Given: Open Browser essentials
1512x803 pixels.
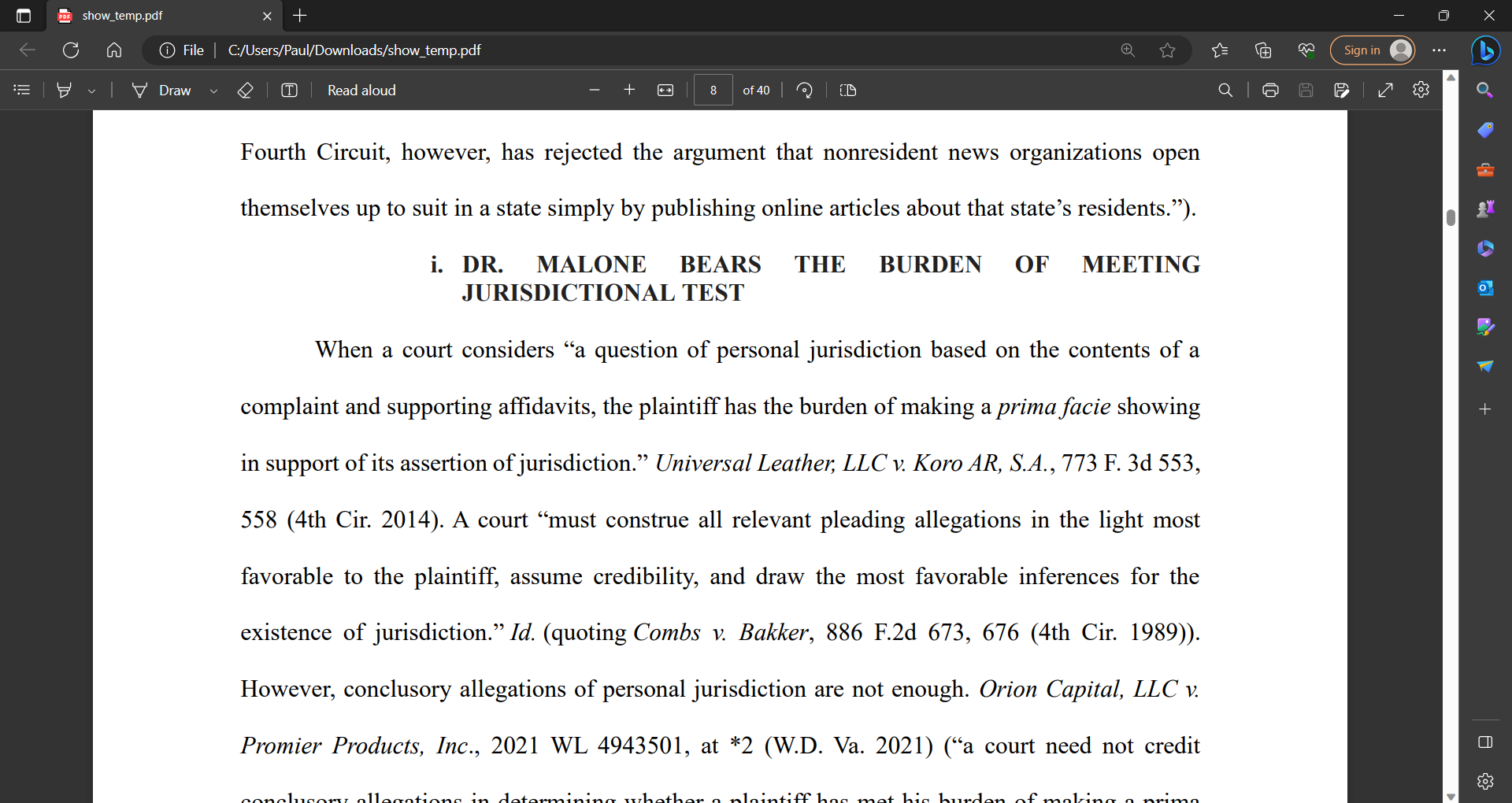Looking at the screenshot, I should (1306, 50).
